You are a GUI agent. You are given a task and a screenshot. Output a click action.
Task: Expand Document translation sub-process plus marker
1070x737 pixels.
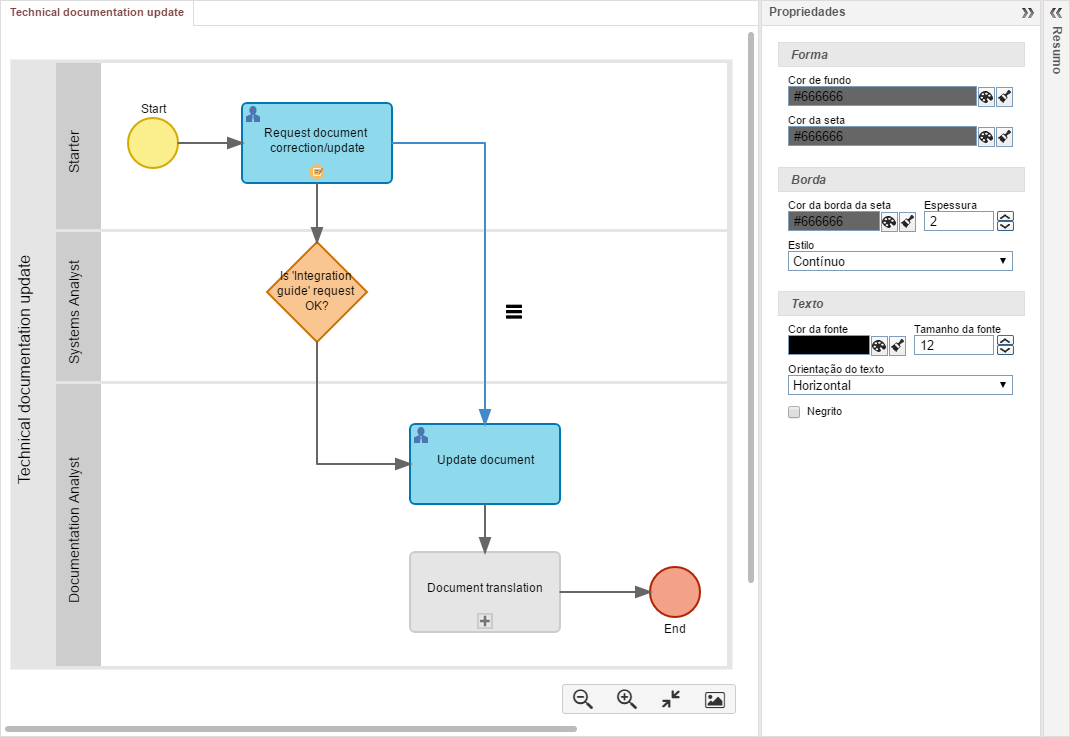(485, 621)
